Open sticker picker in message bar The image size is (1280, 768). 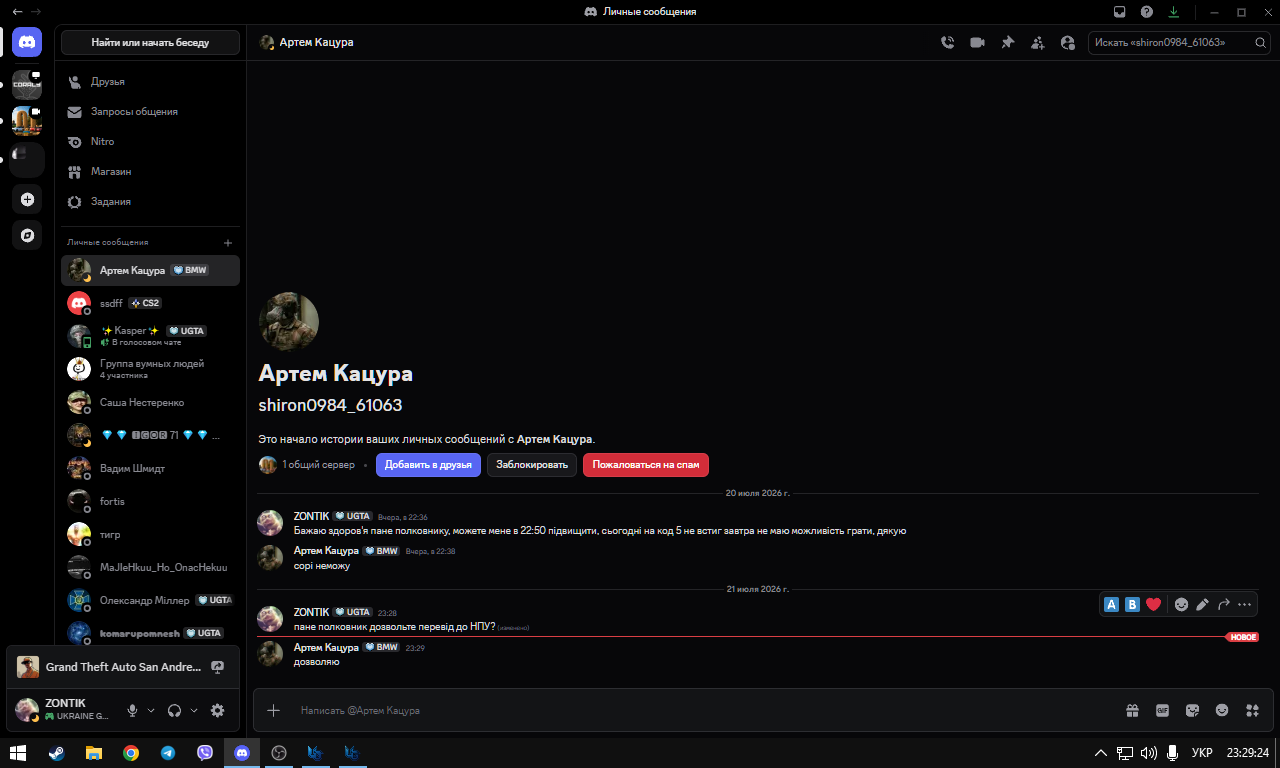click(x=1192, y=710)
